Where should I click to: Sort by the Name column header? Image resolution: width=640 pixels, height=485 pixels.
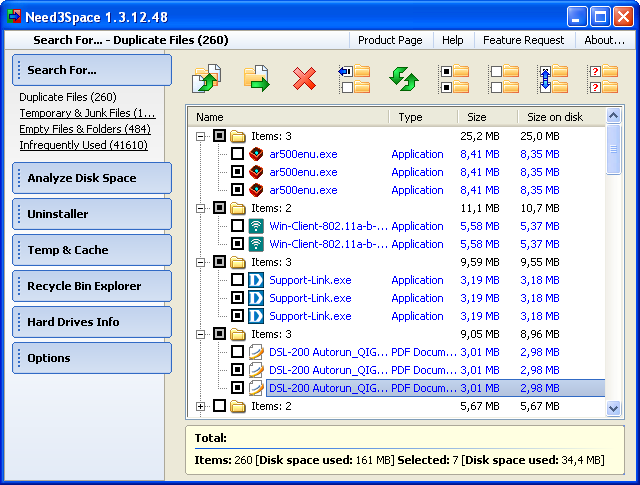click(288, 117)
